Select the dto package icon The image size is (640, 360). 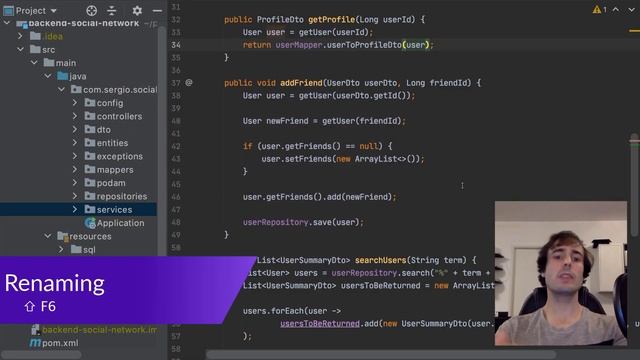(x=90, y=129)
